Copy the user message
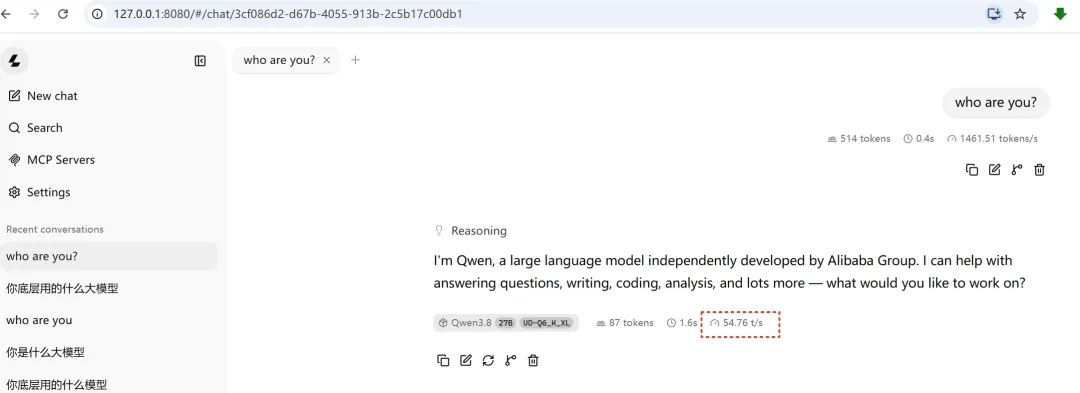Image resolution: width=1080 pixels, height=393 pixels. (x=972, y=169)
